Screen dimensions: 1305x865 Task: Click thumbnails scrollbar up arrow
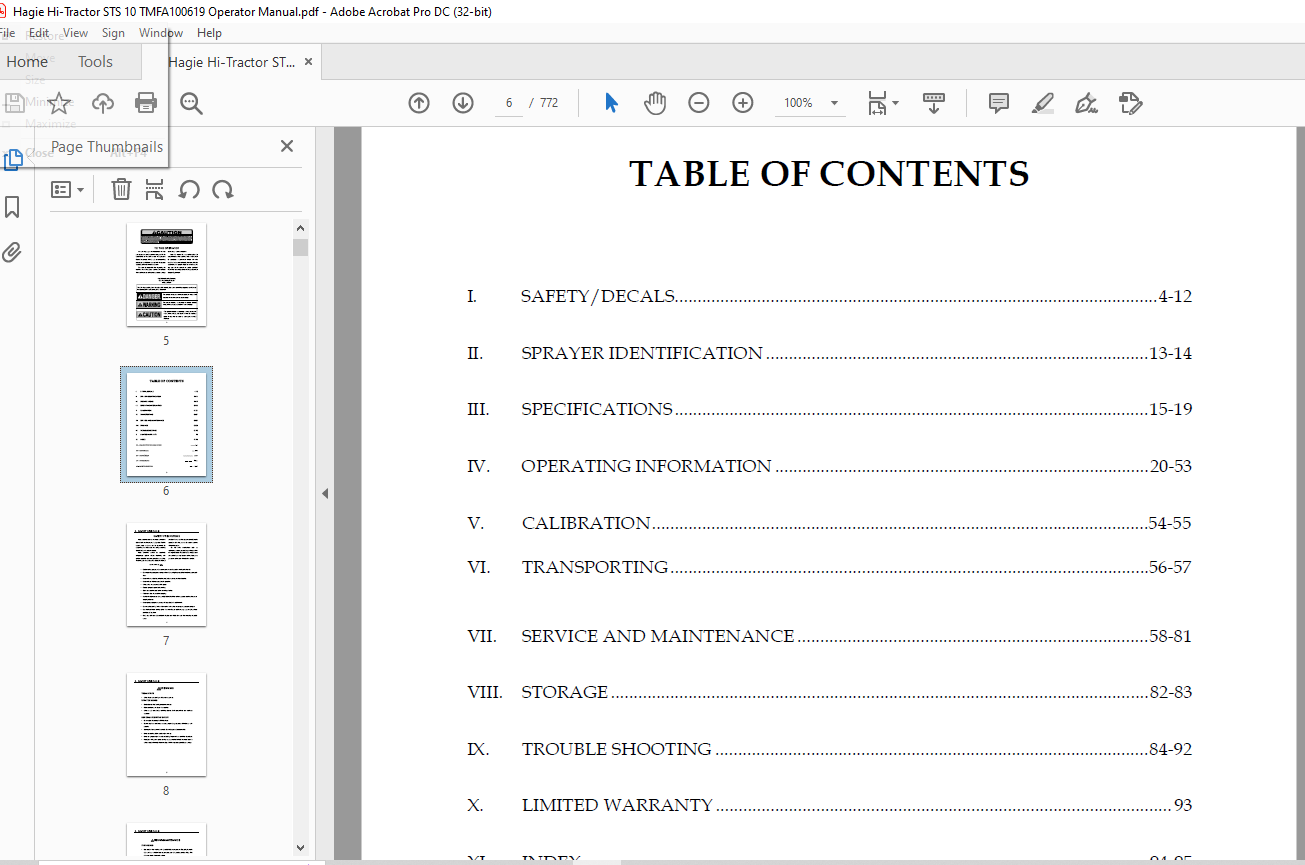pyautogui.click(x=300, y=229)
